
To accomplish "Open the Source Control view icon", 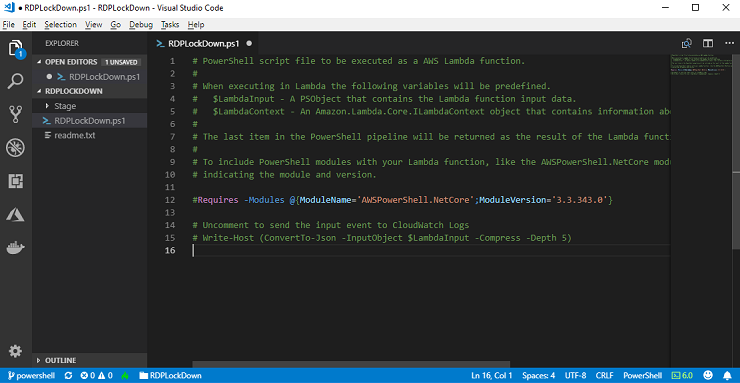I will coord(16,115).
